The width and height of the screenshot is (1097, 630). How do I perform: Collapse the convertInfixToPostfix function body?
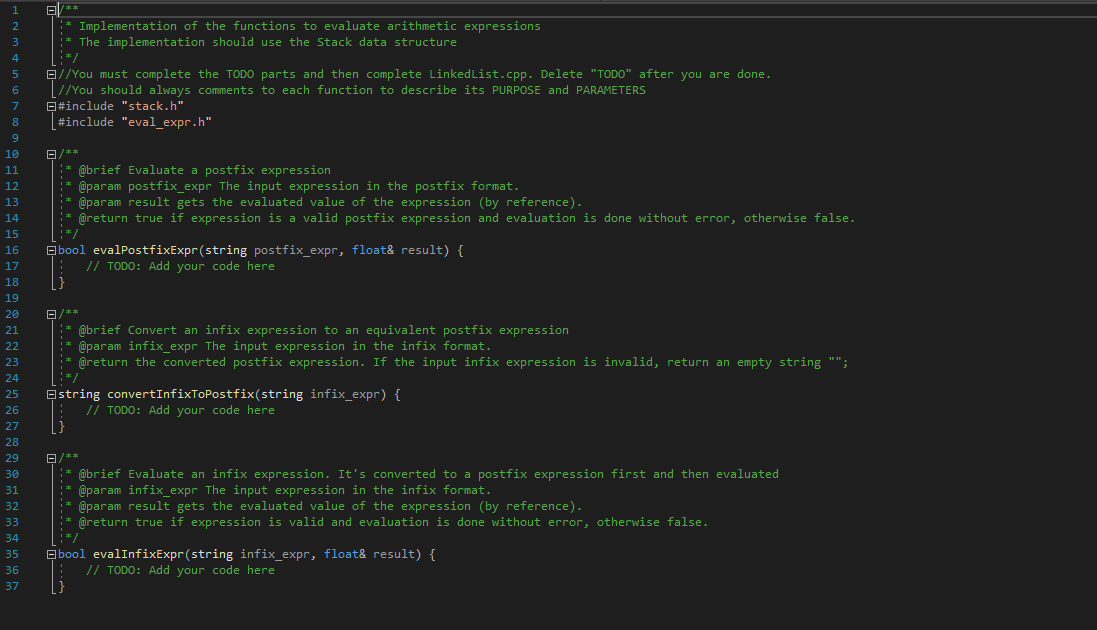[x=51, y=395]
